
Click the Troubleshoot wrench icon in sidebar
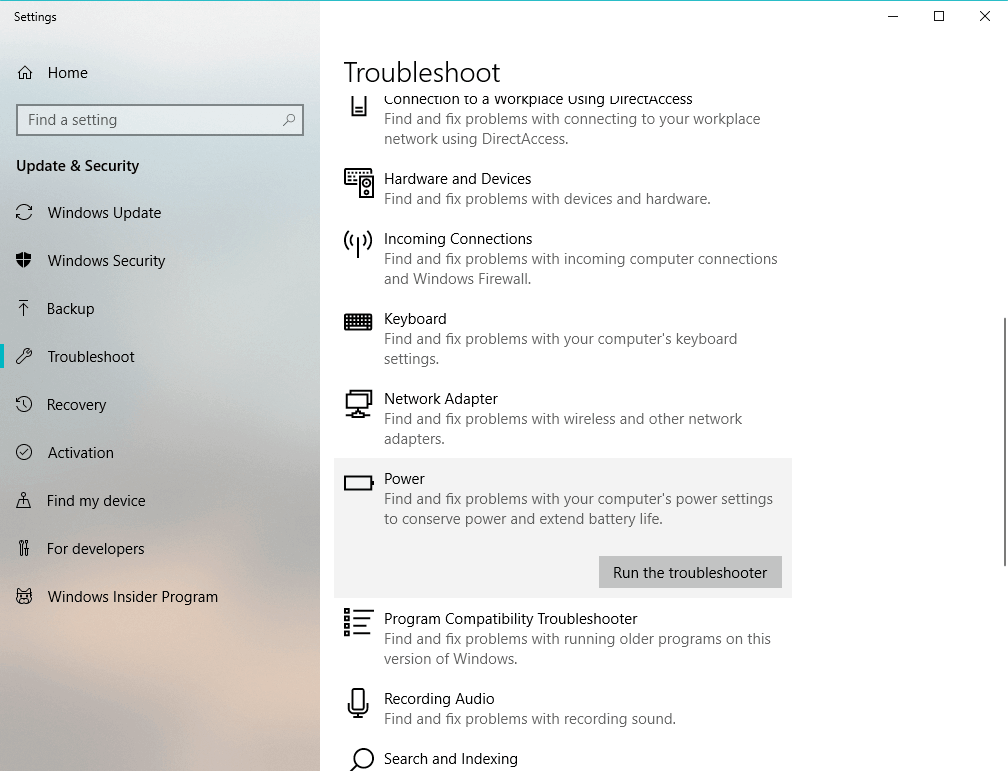tap(24, 356)
